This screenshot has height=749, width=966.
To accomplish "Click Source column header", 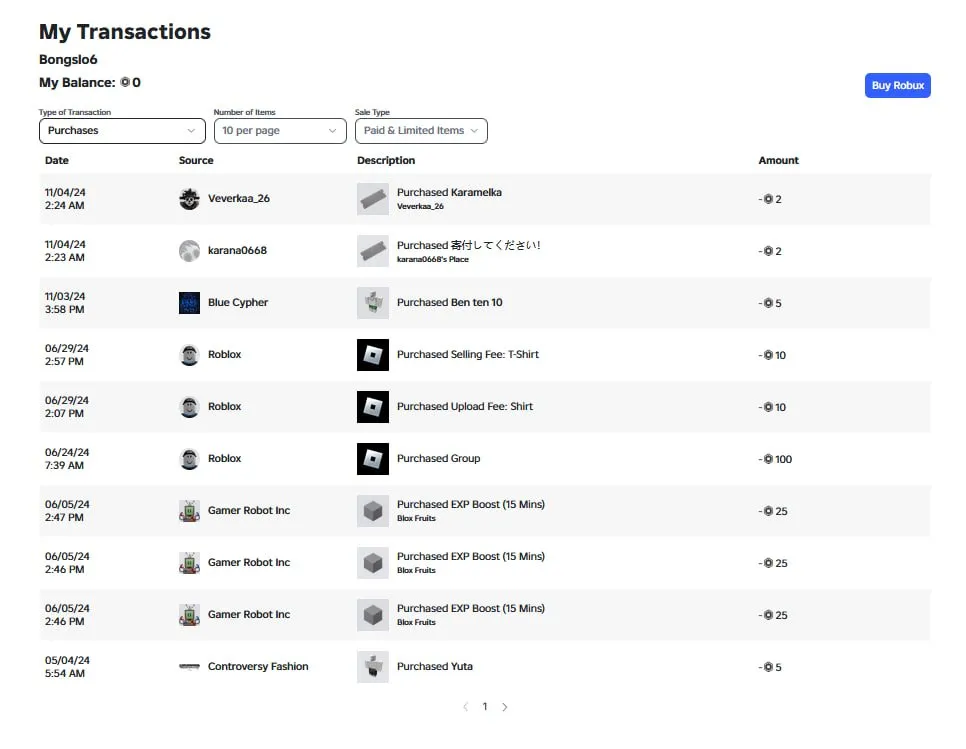I will pos(196,160).
